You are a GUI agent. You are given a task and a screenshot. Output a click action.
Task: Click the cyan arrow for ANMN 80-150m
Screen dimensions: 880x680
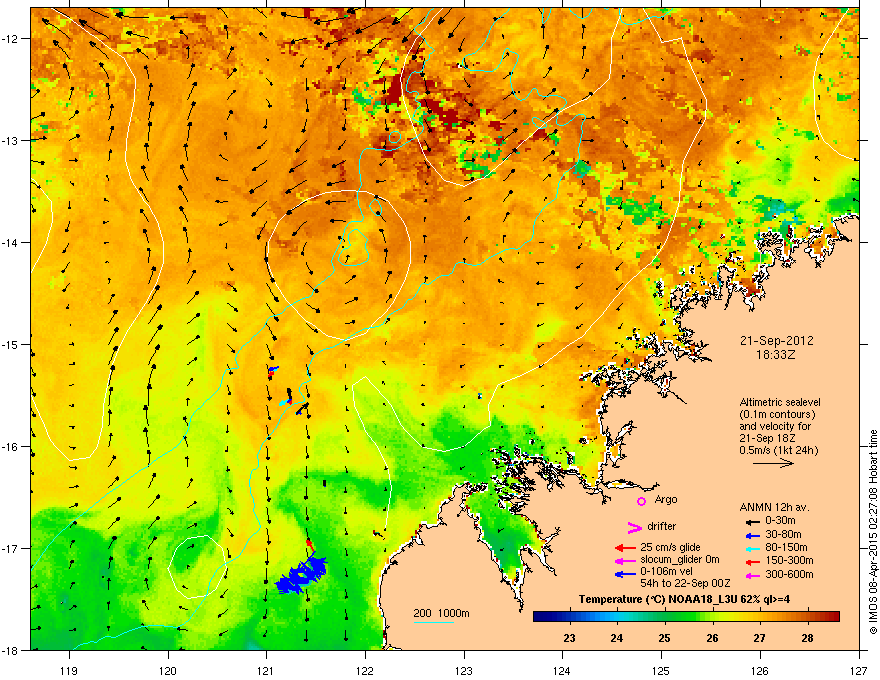point(751,548)
